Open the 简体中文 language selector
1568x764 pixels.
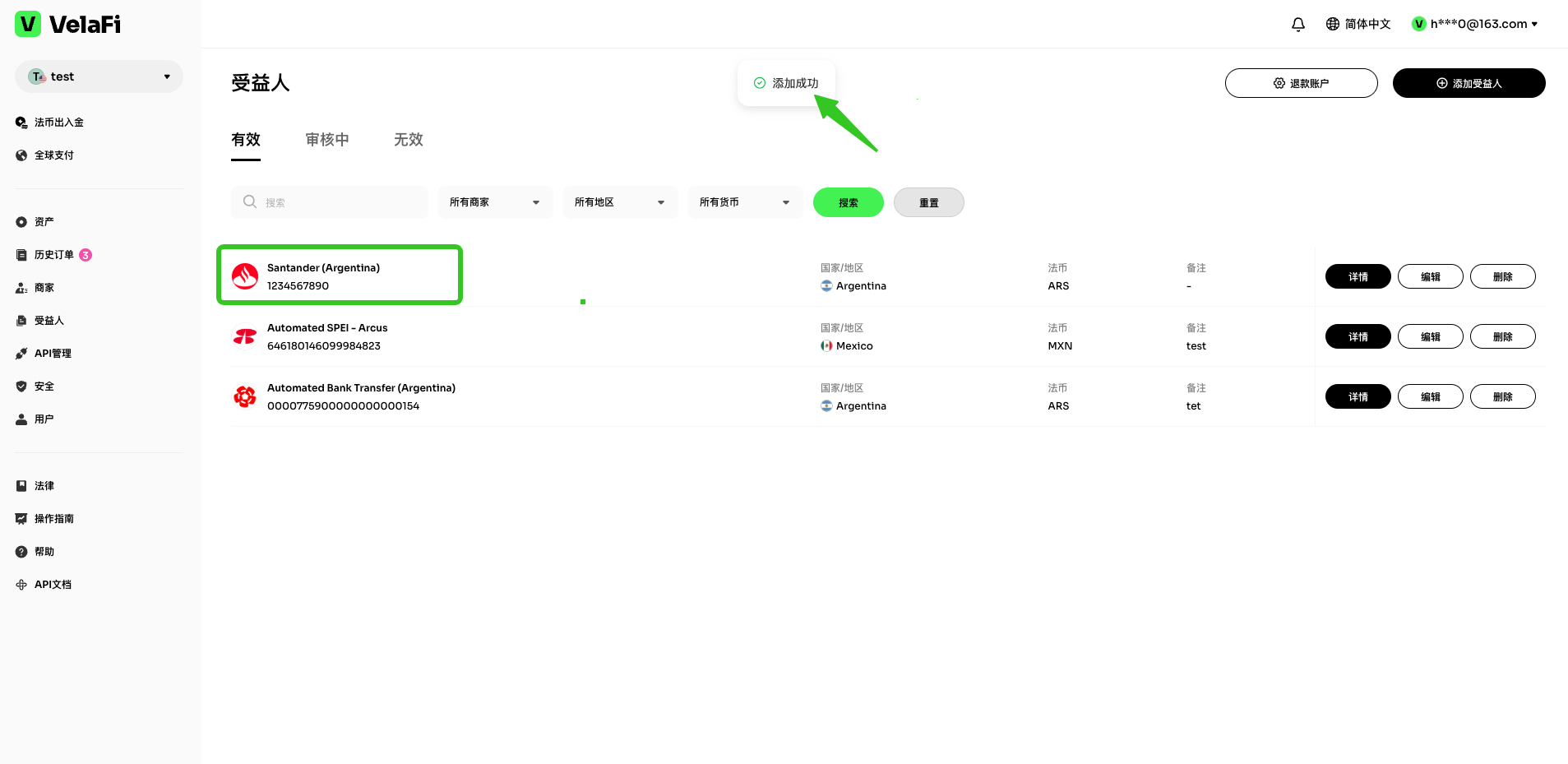(1358, 25)
